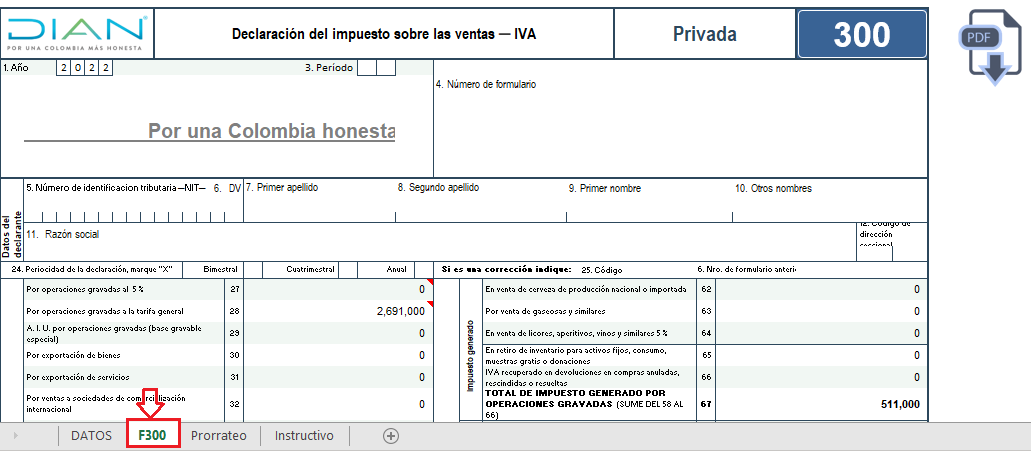The height and width of the screenshot is (451, 1031).
Task: Select the Primer nombre field
Action: (649, 202)
